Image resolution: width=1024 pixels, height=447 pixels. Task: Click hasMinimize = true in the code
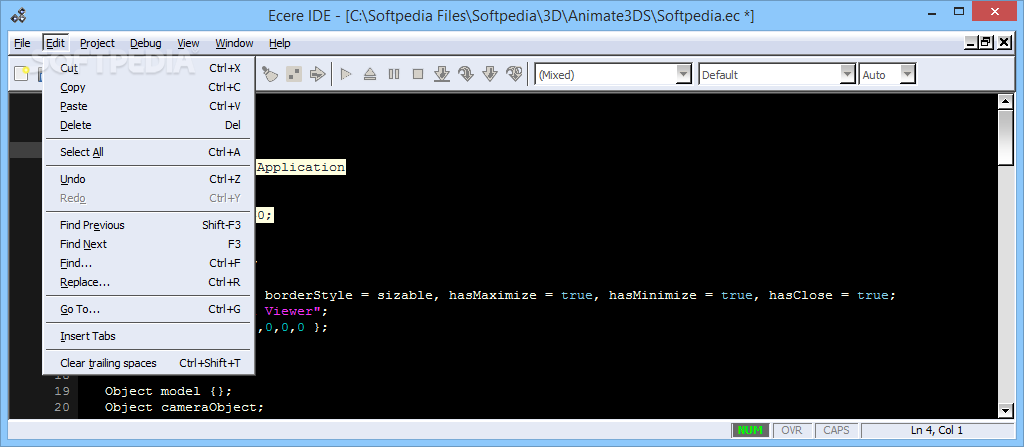coord(680,295)
